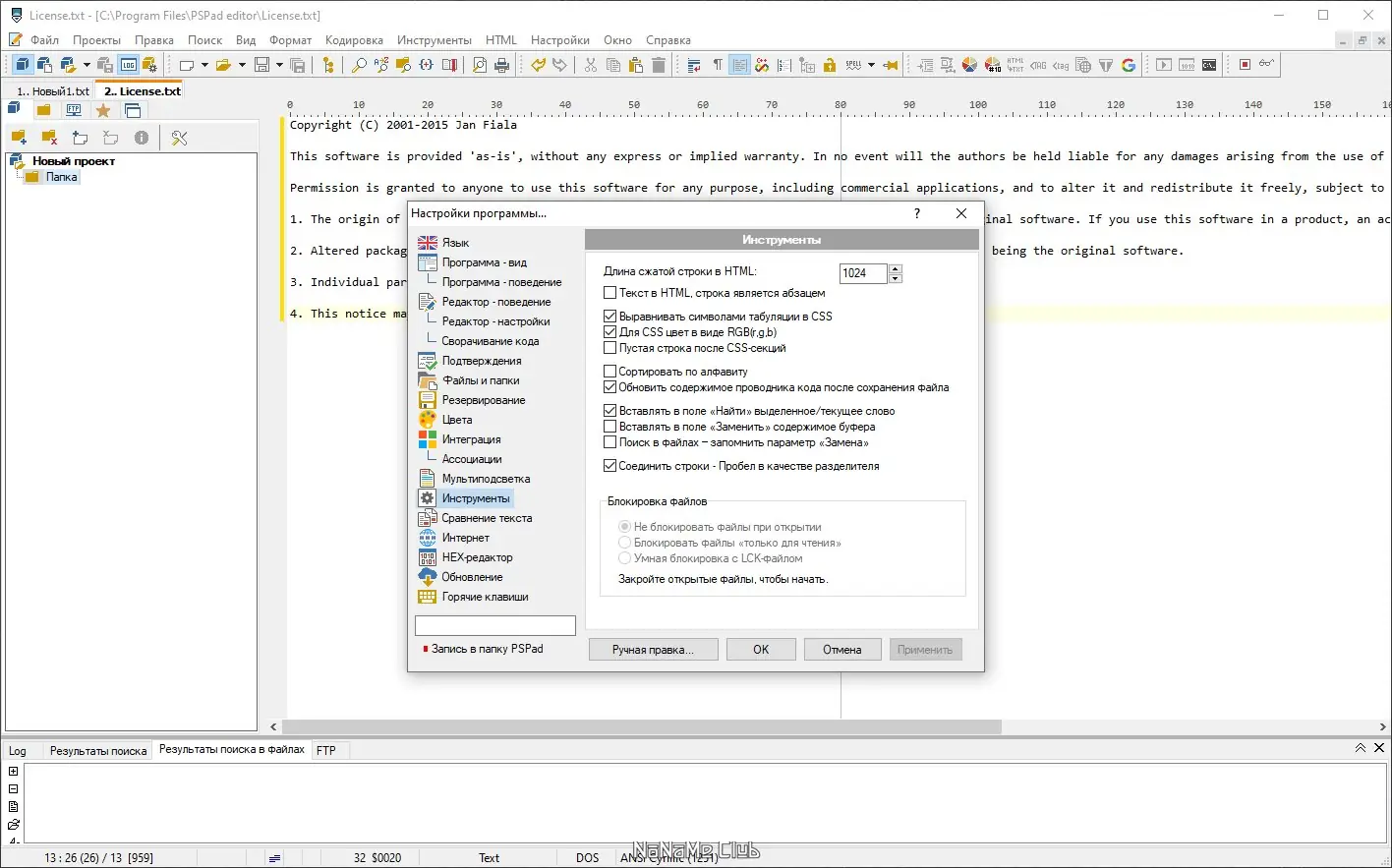Click the padlock icon in toolbar
The image size is (1392, 868).
(x=830, y=65)
